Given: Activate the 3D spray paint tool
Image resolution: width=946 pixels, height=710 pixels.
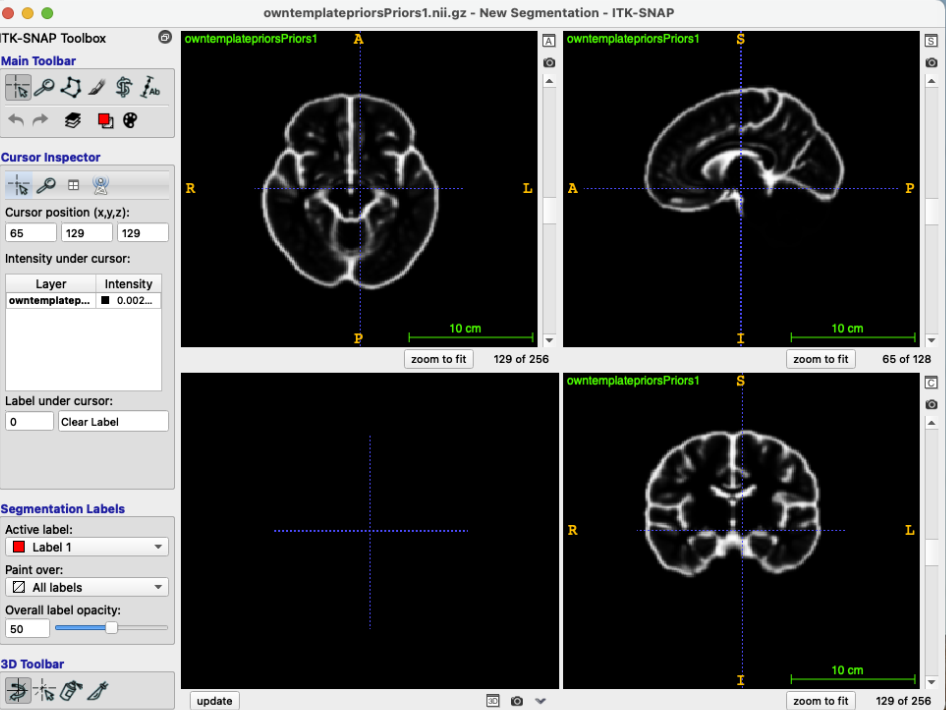Looking at the screenshot, I should coord(71,689).
